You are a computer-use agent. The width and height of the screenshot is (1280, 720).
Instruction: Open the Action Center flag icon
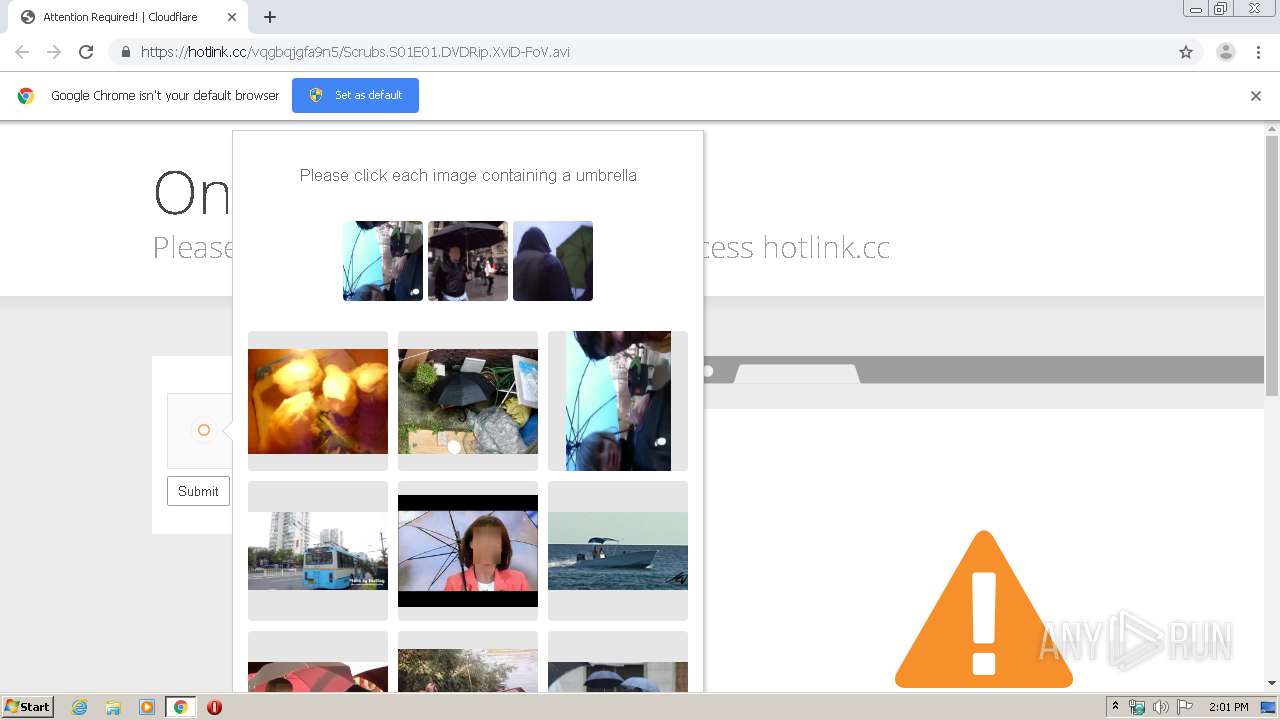tap(1185, 707)
